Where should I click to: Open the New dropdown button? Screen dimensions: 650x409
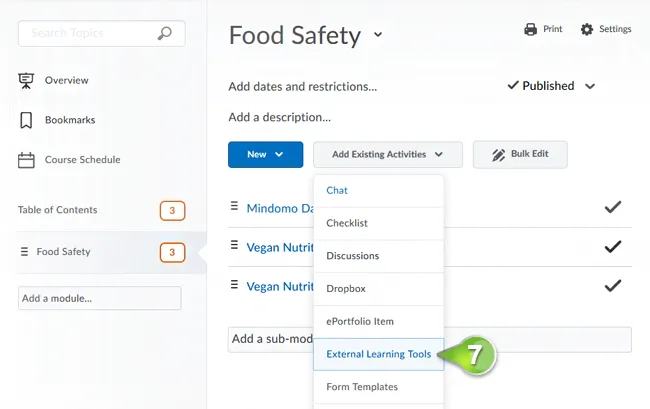point(265,155)
